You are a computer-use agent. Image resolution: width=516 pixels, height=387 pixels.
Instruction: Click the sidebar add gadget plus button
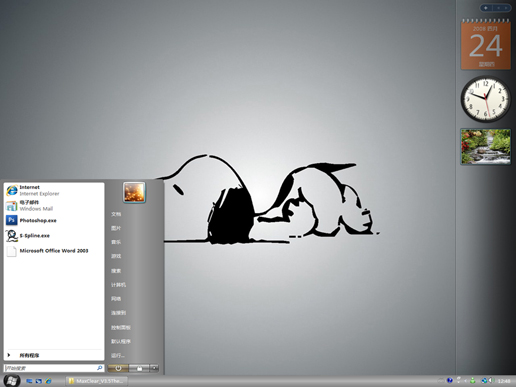click(486, 8)
